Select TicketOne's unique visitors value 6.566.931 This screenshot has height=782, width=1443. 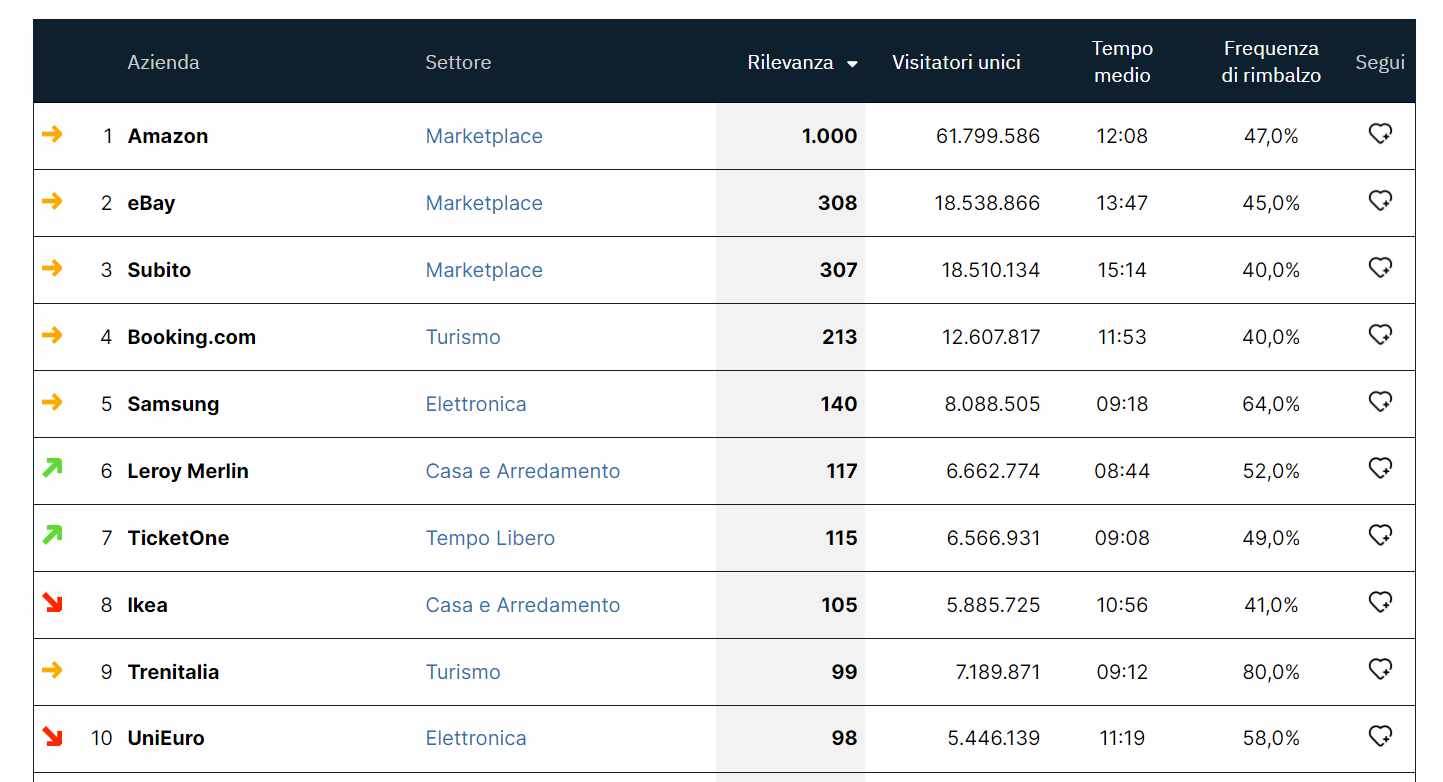[x=993, y=538]
